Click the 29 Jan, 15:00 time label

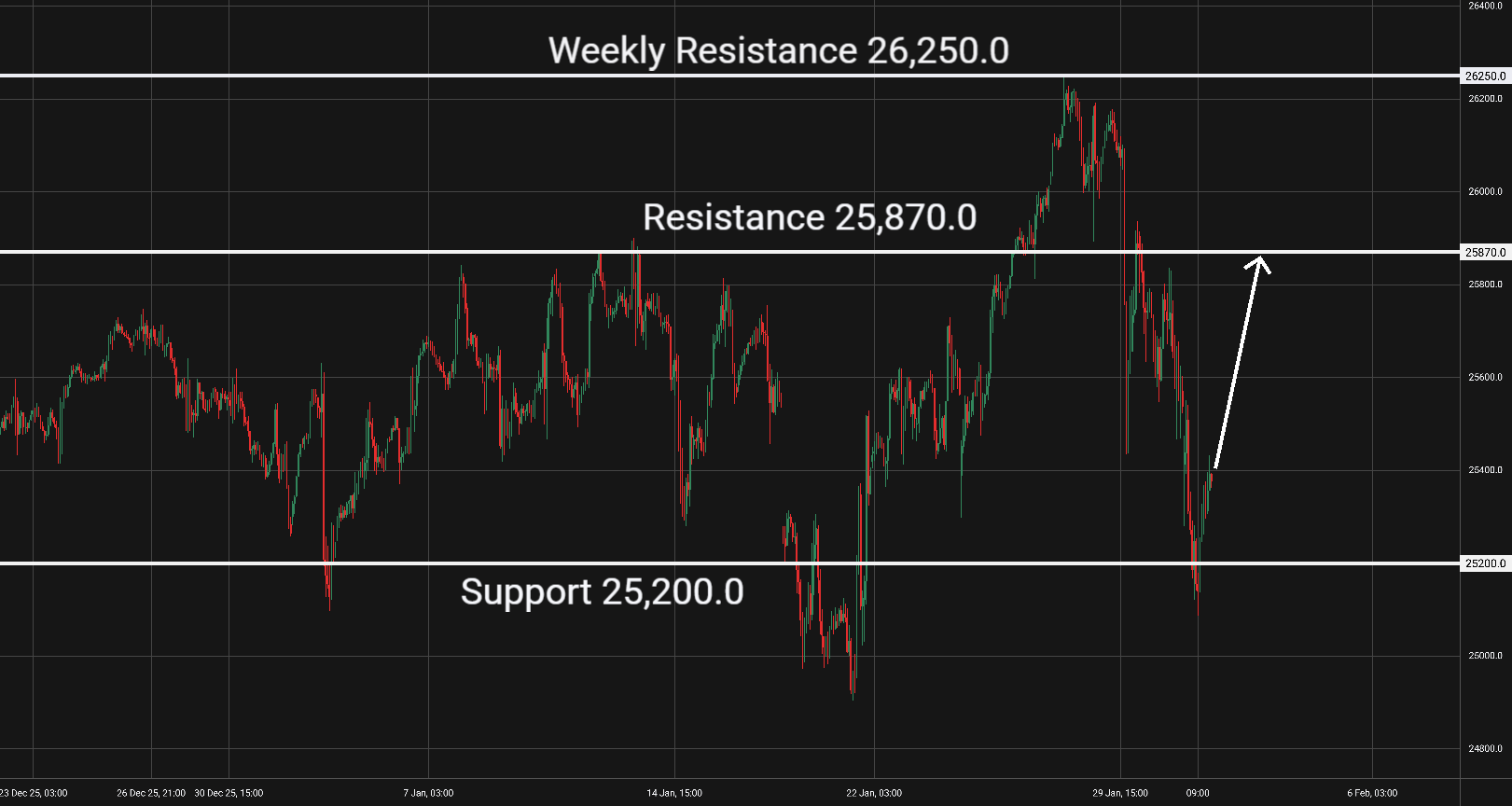(1120, 793)
